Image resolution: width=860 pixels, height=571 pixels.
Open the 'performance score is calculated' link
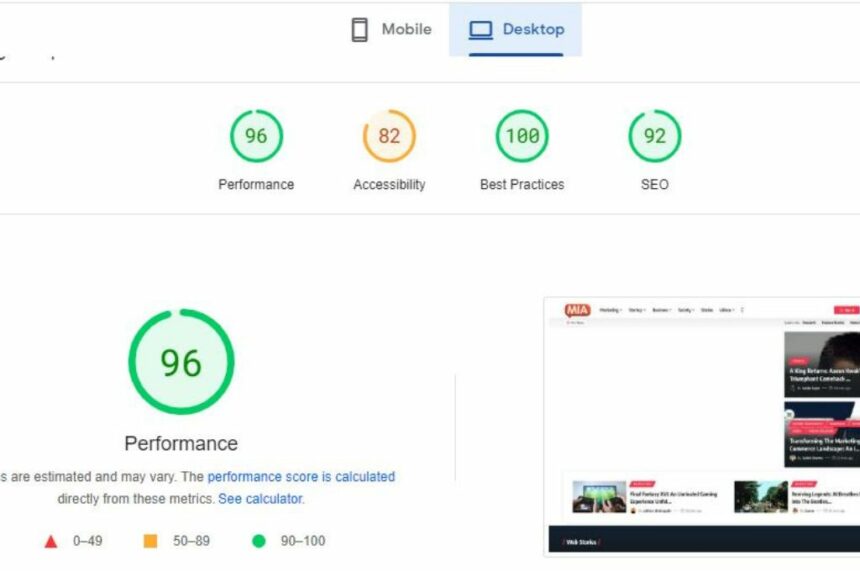(301, 477)
